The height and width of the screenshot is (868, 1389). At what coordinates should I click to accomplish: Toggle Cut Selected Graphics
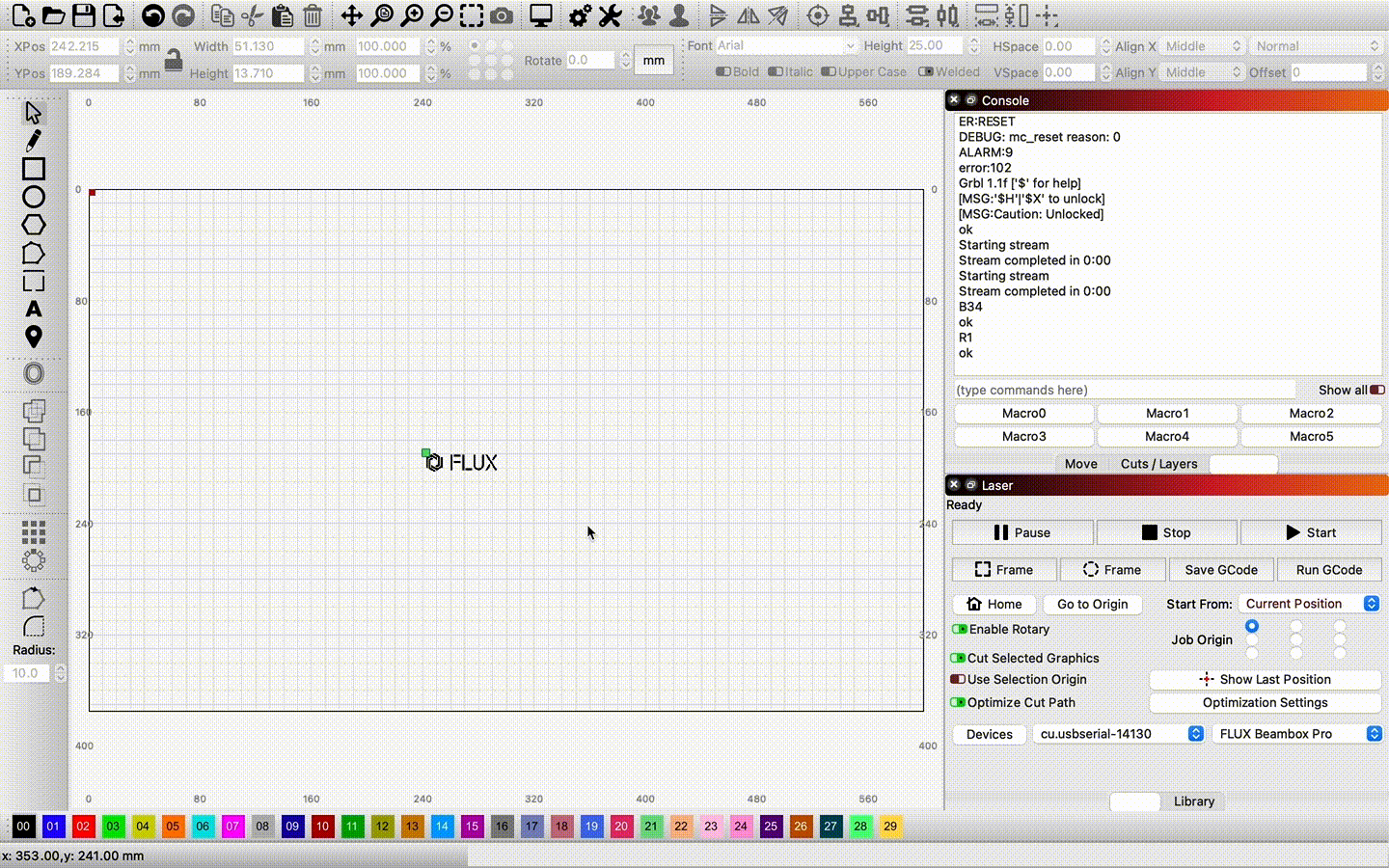click(x=958, y=658)
